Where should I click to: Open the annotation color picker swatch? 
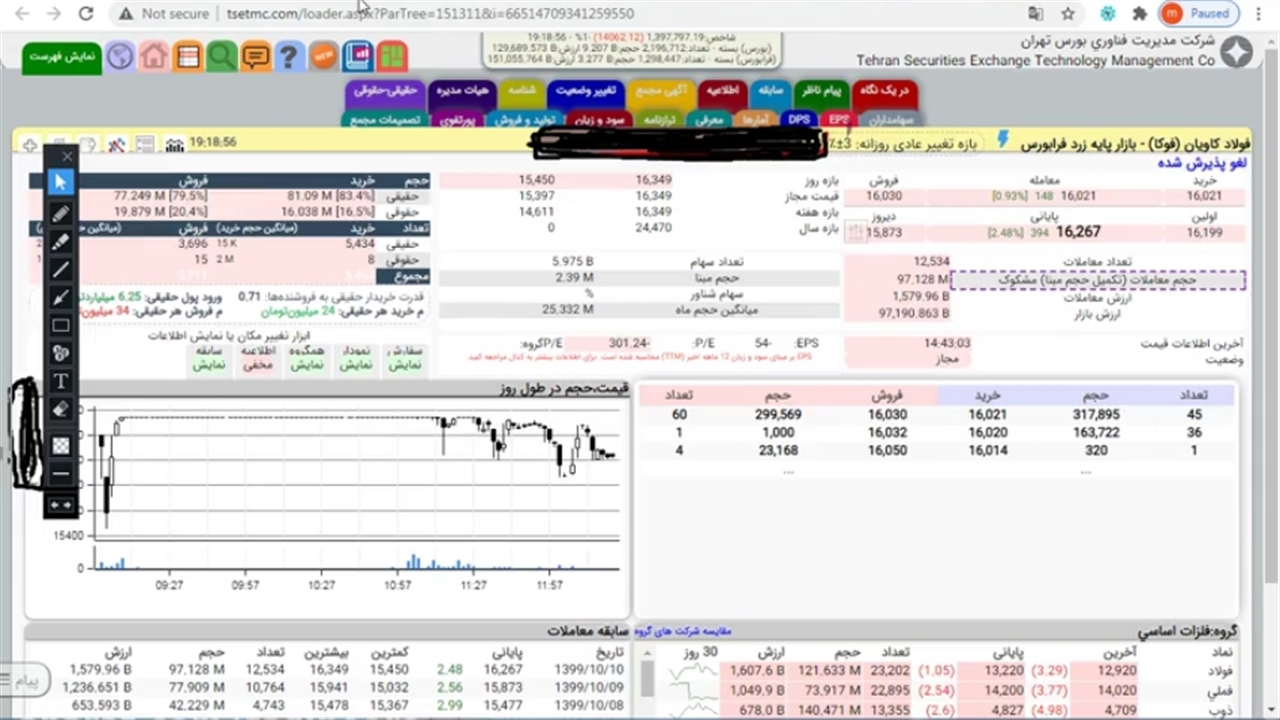tap(61, 446)
